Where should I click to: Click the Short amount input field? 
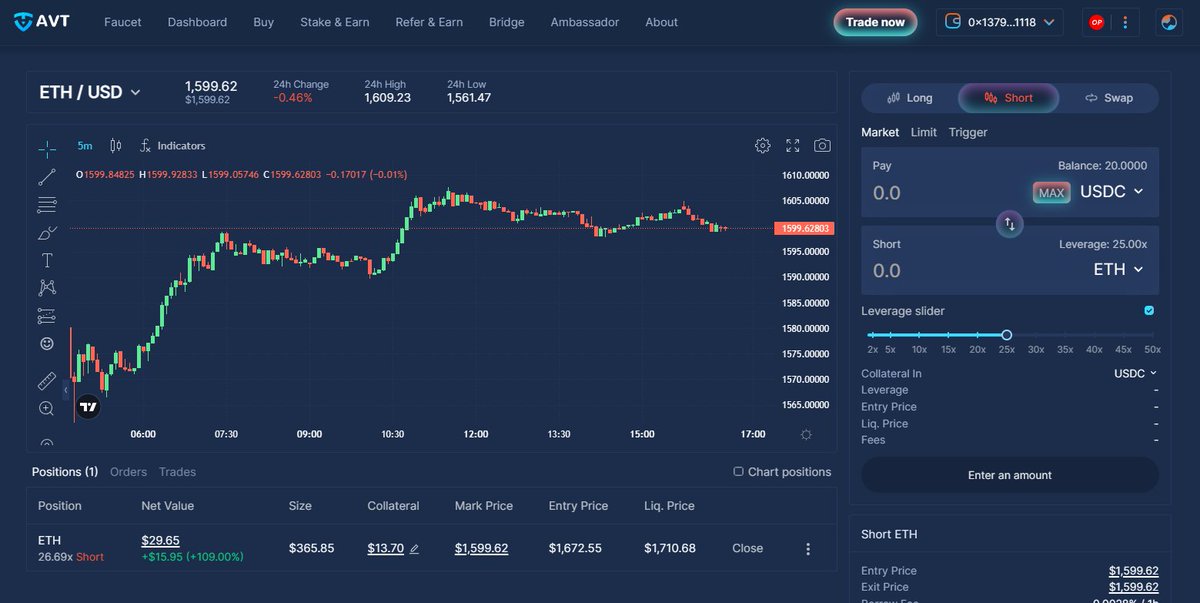(x=945, y=270)
